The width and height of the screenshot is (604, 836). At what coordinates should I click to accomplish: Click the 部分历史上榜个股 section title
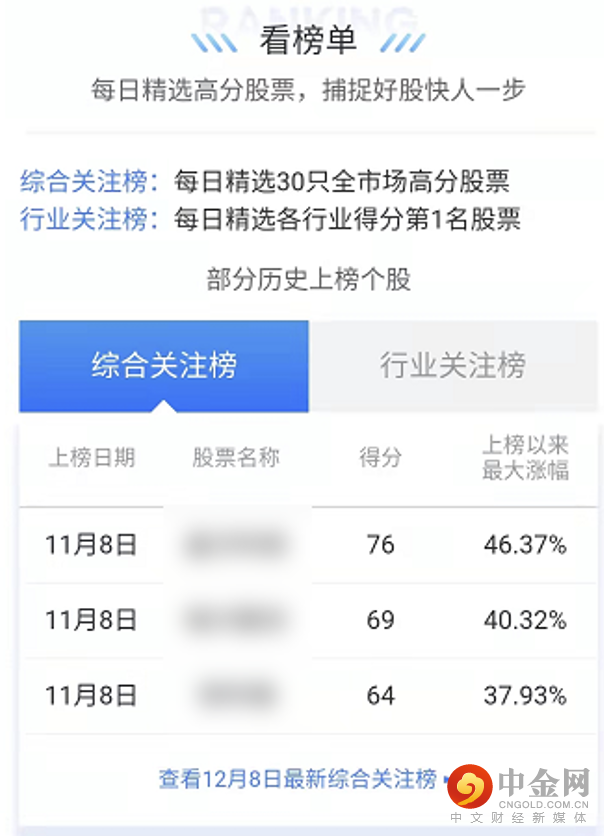pyautogui.click(x=308, y=279)
